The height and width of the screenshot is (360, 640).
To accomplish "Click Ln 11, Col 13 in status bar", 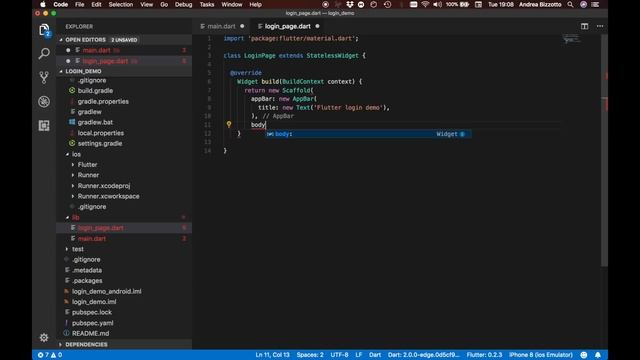I will coord(272,355).
